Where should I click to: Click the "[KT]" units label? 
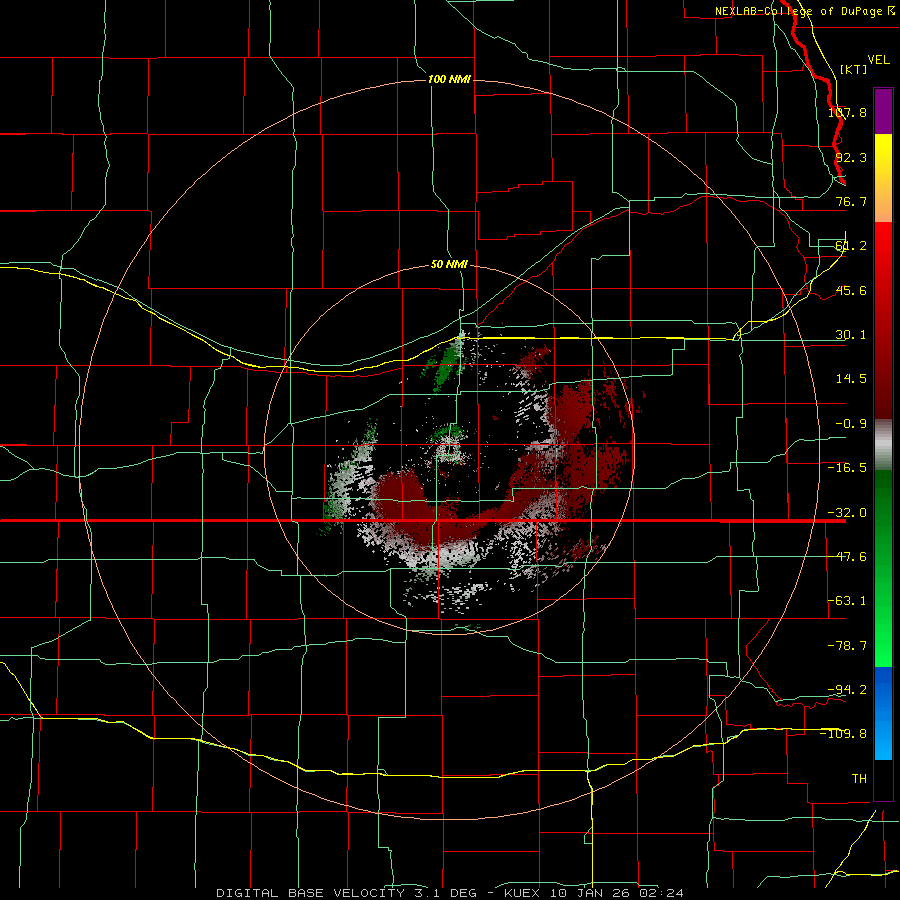click(854, 69)
